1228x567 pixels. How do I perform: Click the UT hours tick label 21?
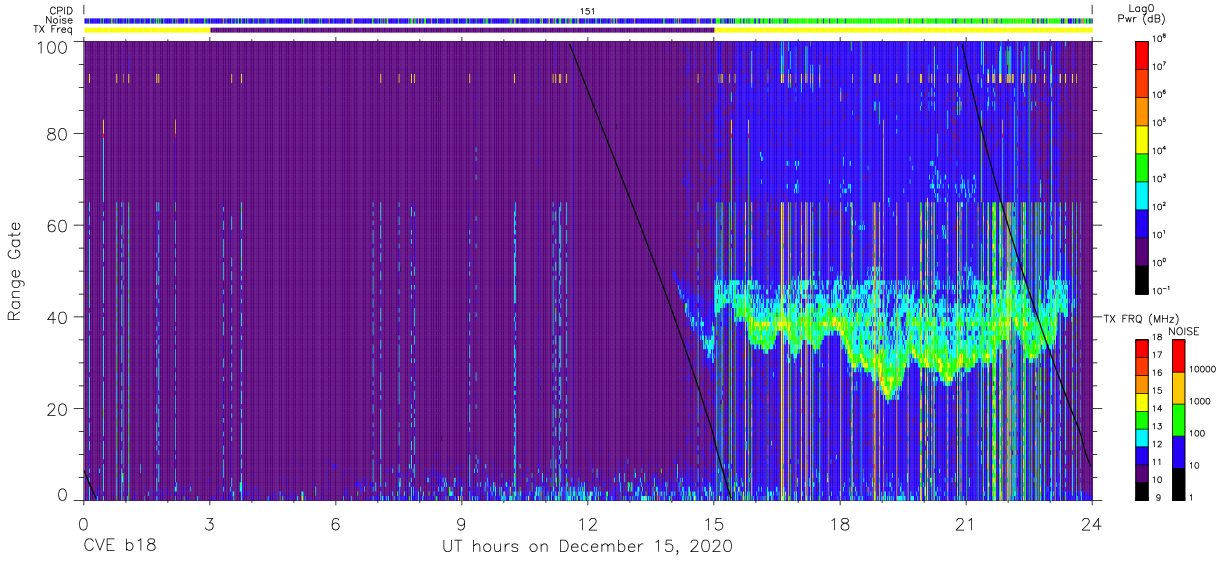[966, 523]
